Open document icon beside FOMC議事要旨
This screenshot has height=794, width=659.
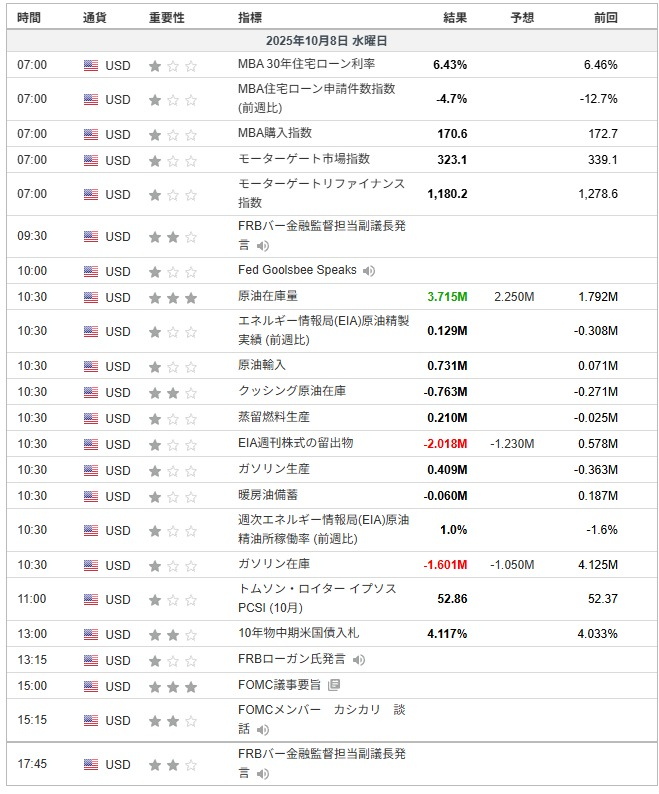point(334,686)
